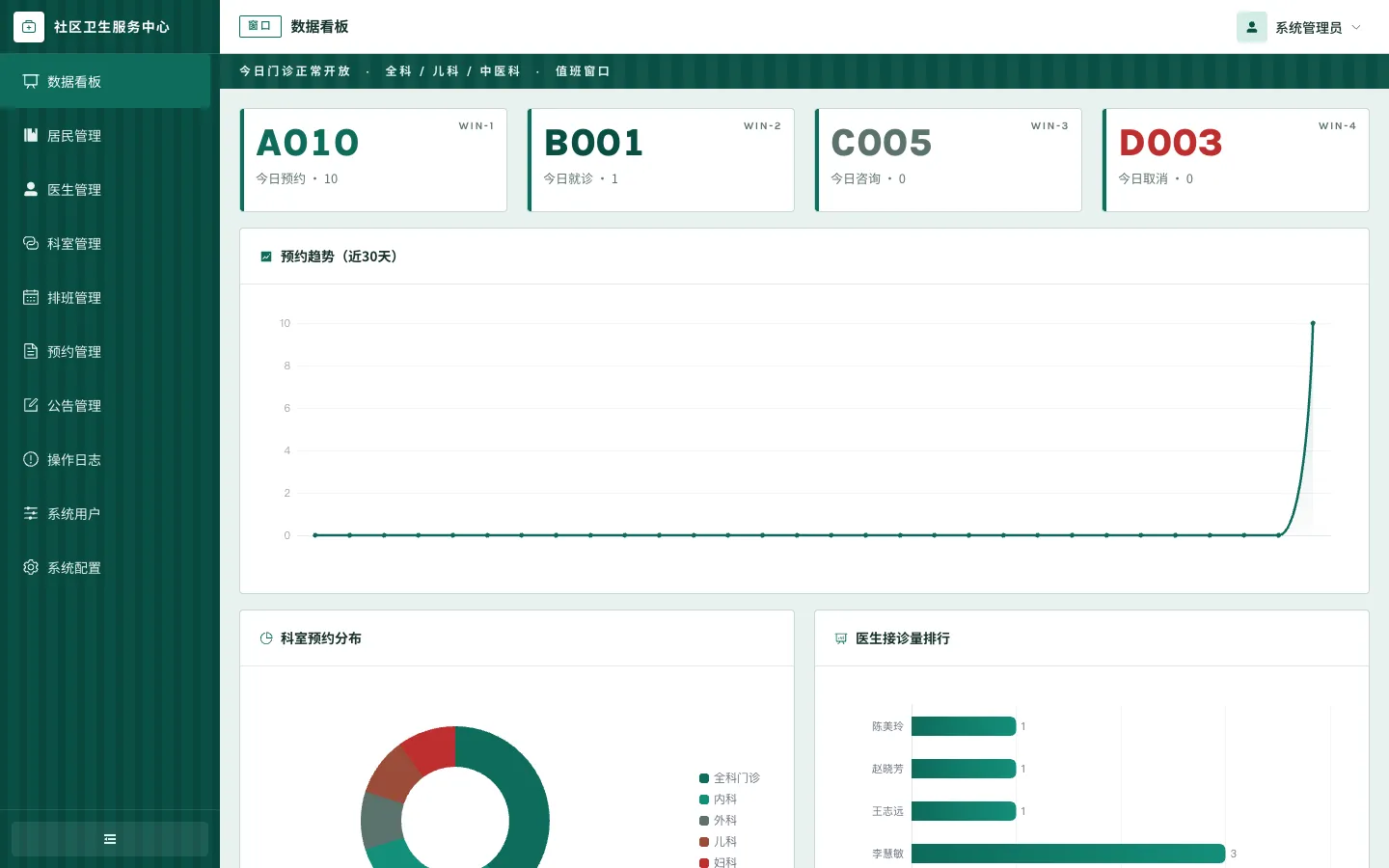Click the peak data point on trend chart
Image resolution: width=1389 pixels, height=868 pixels.
(1313, 323)
